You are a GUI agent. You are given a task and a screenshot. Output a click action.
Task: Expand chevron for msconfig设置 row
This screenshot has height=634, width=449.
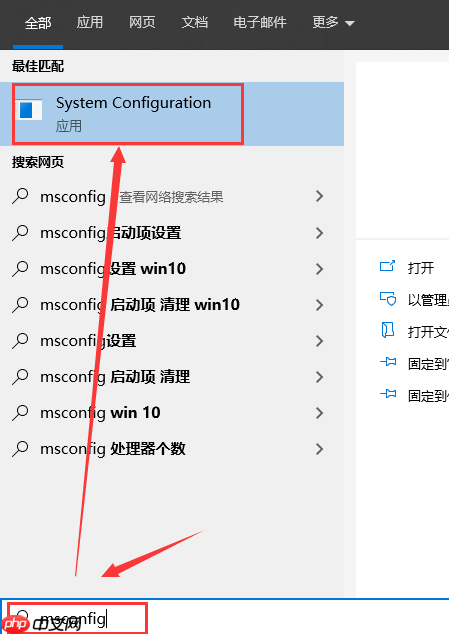pos(320,341)
